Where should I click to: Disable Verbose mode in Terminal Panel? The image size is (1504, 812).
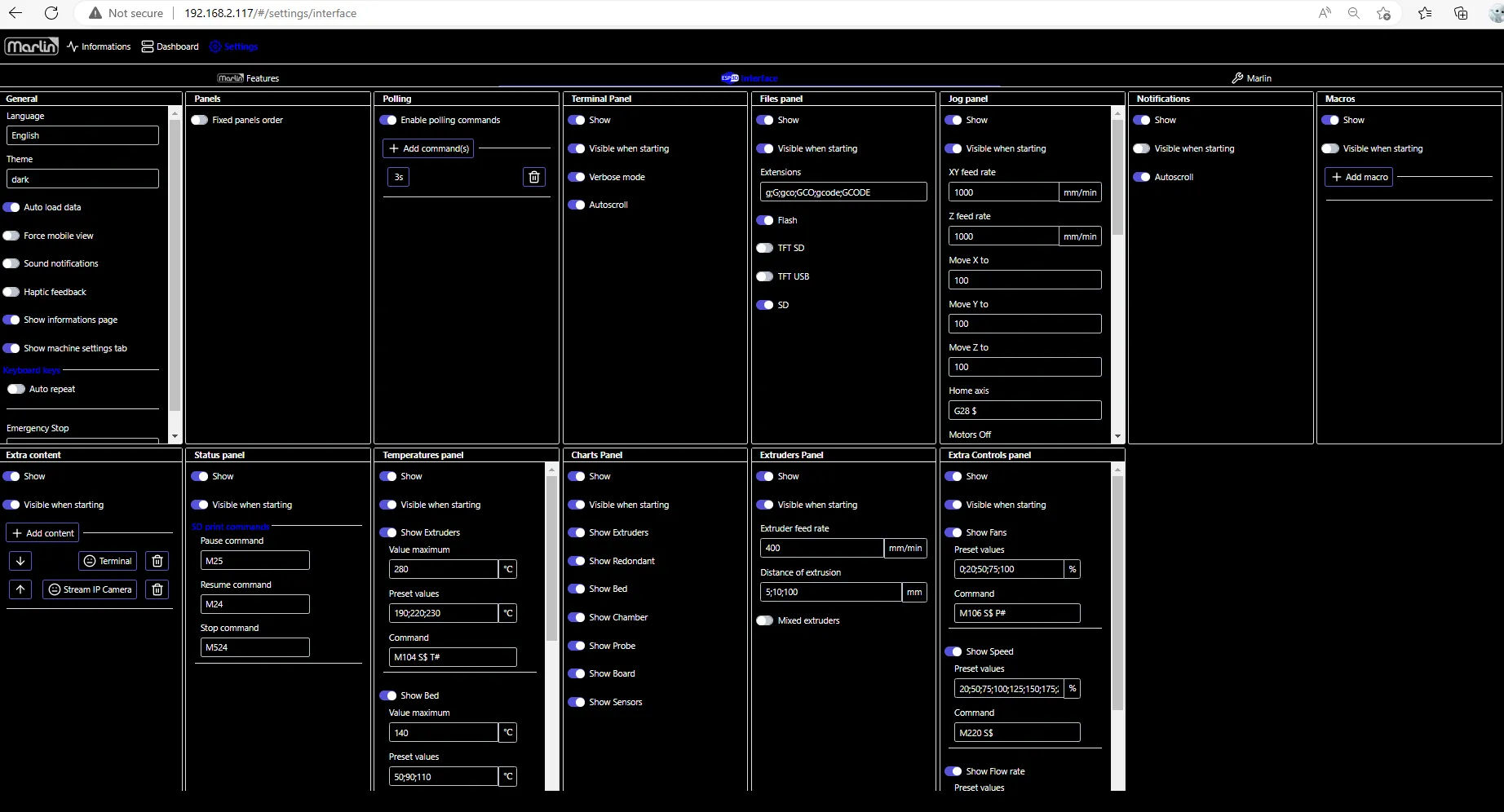(x=577, y=177)
